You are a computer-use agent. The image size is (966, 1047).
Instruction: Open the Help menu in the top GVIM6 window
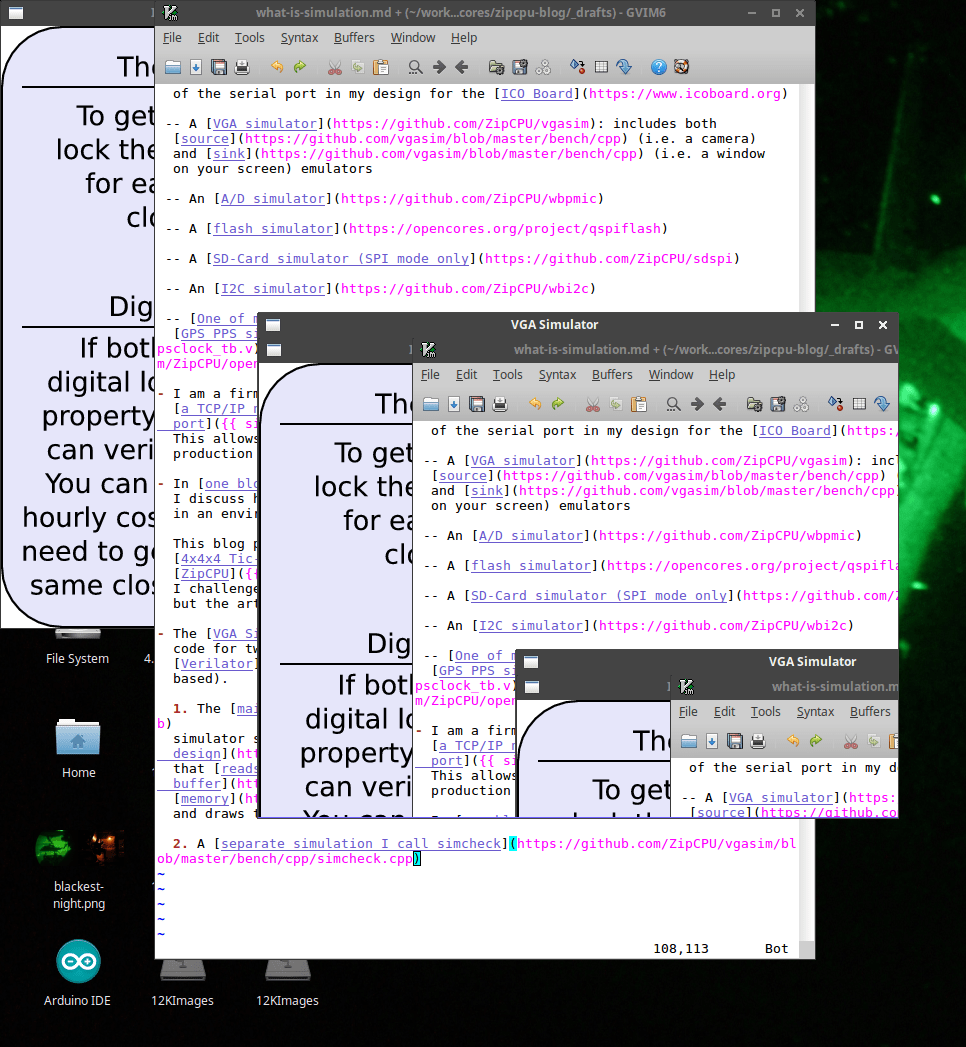coord(464,38)
